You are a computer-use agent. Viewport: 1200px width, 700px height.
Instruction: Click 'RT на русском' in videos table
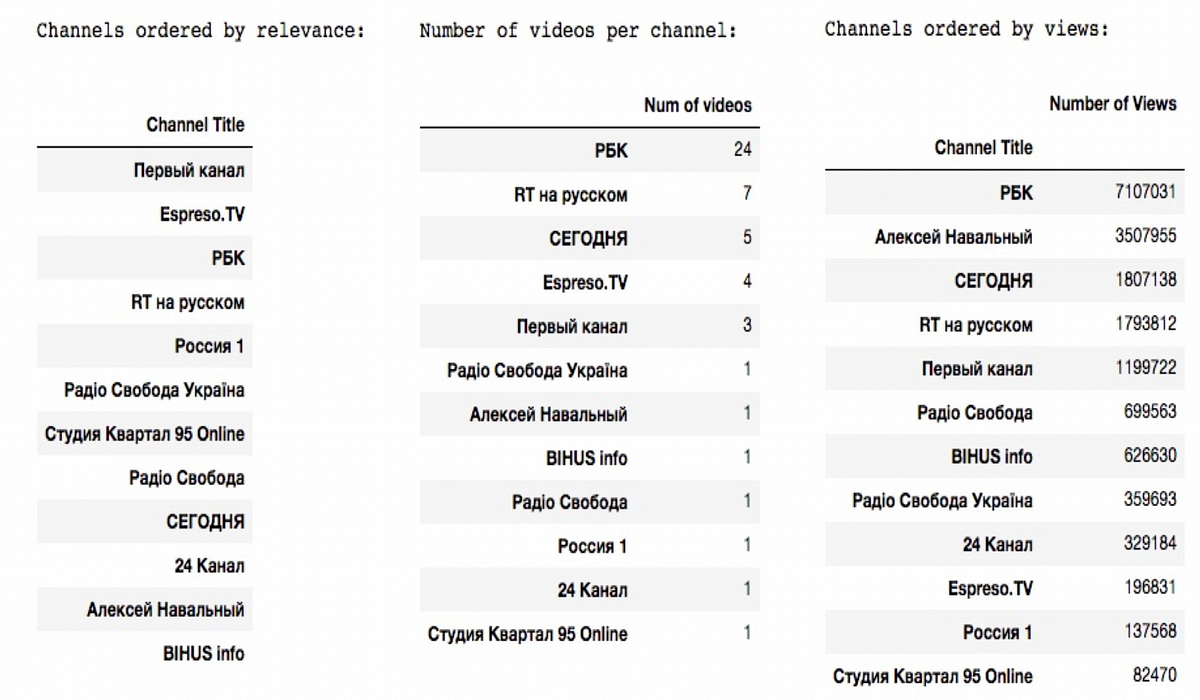tap(571, 194)
